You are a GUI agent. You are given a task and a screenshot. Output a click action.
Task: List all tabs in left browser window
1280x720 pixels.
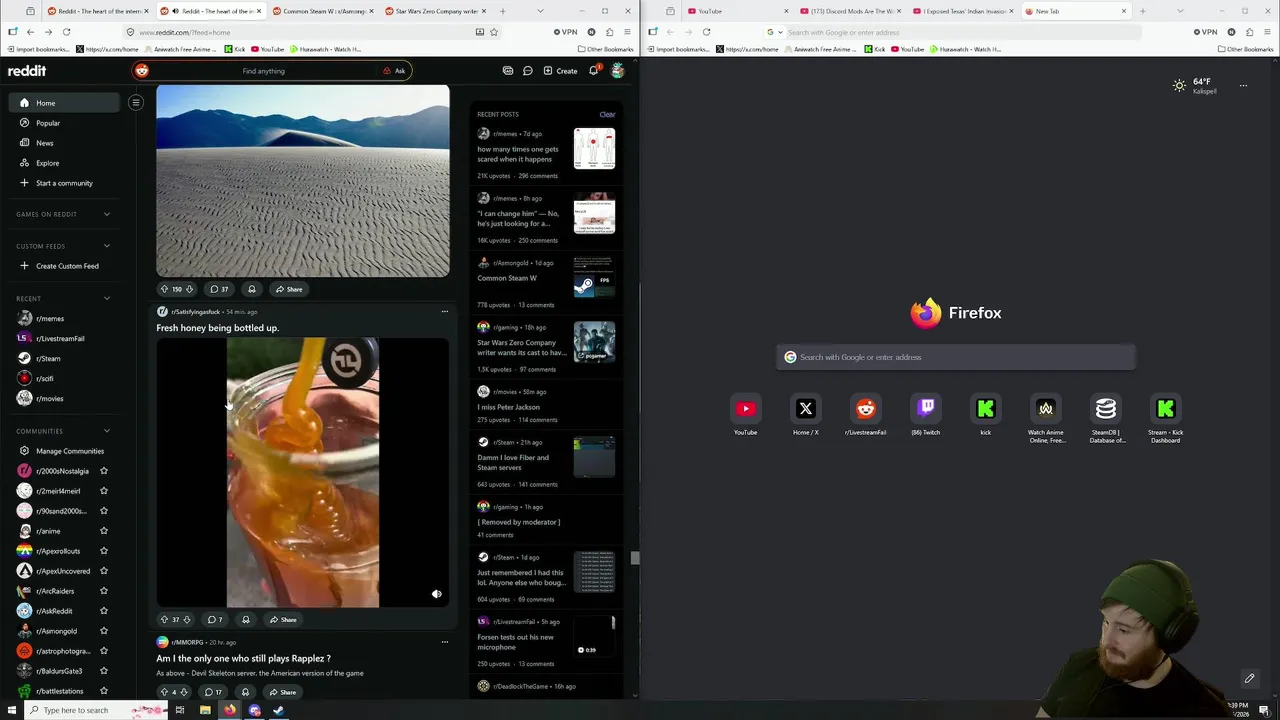coord(540,11)
